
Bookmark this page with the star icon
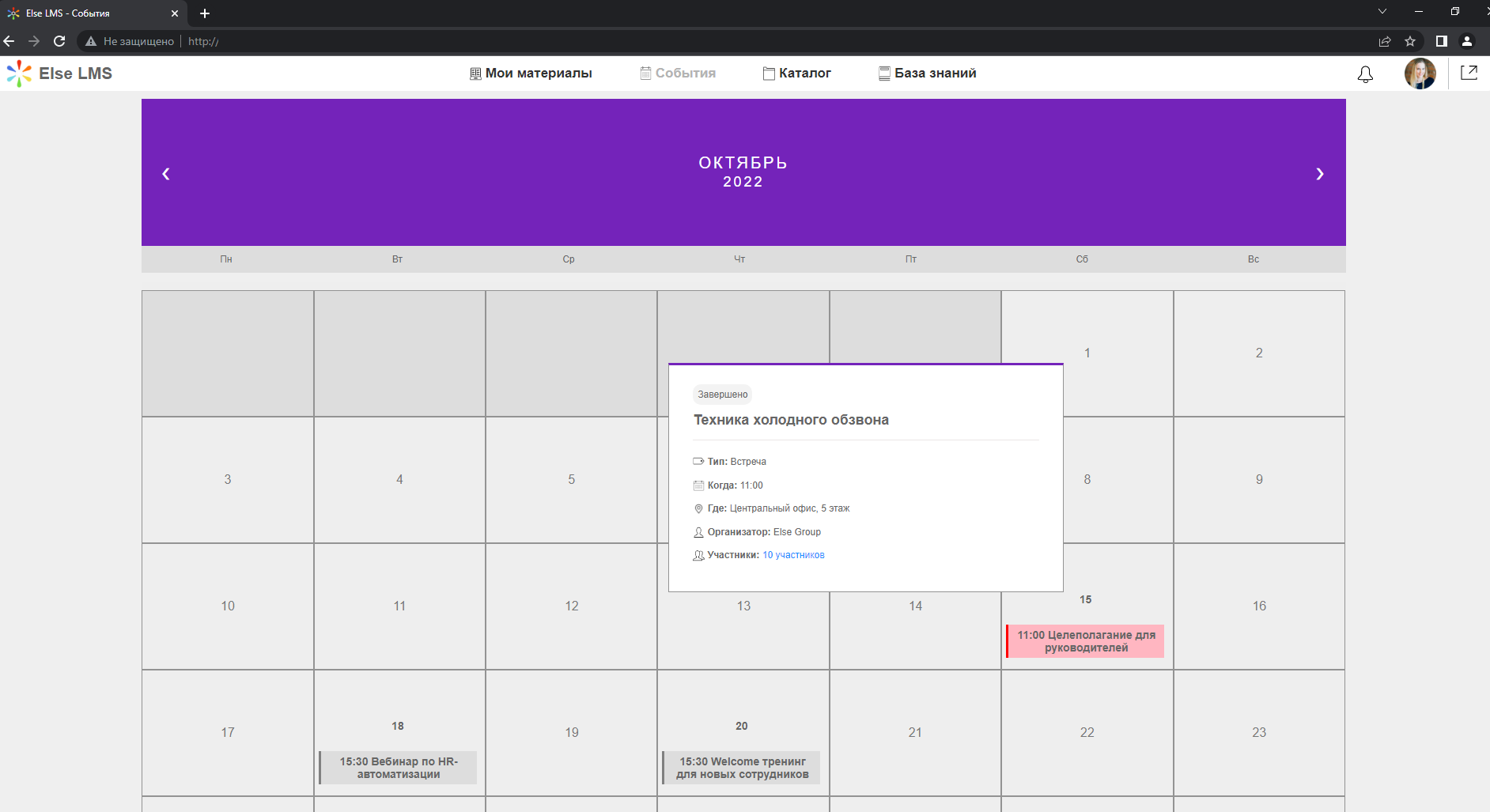tap(1410, 41)
